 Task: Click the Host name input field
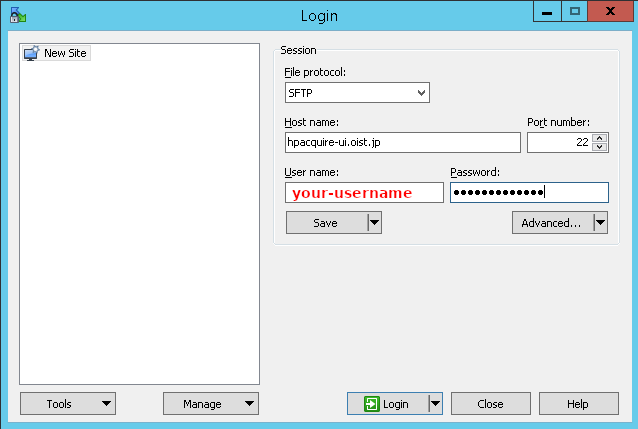[x=402, y=143]
